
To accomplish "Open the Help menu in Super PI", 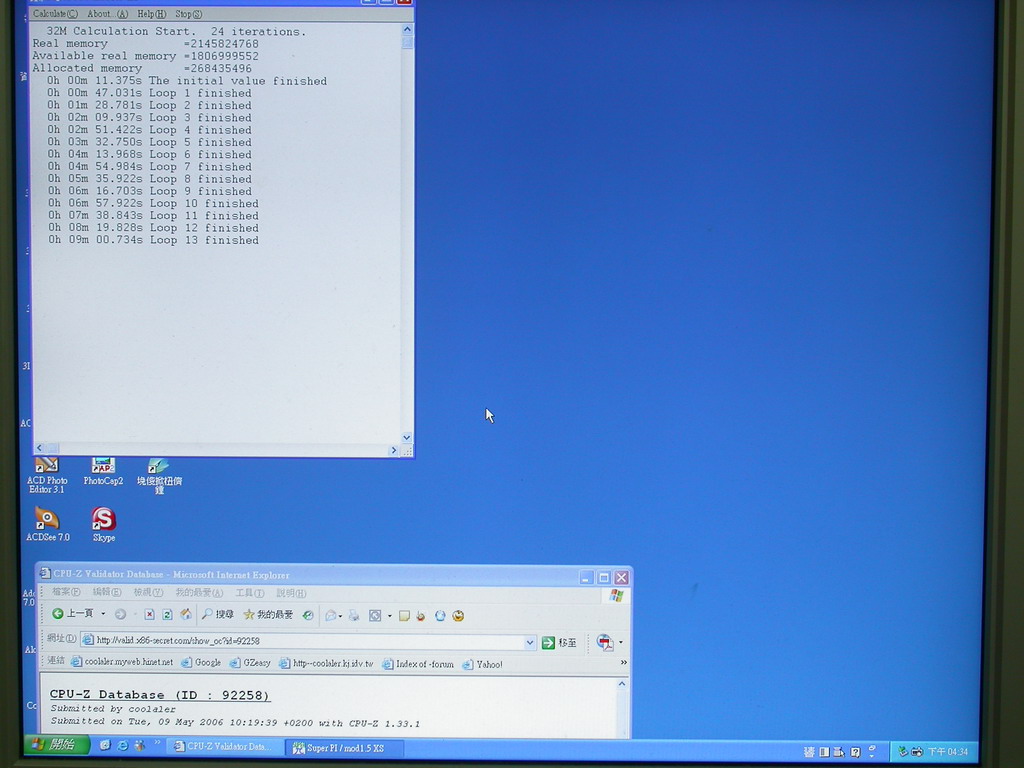I will [152, 14].
